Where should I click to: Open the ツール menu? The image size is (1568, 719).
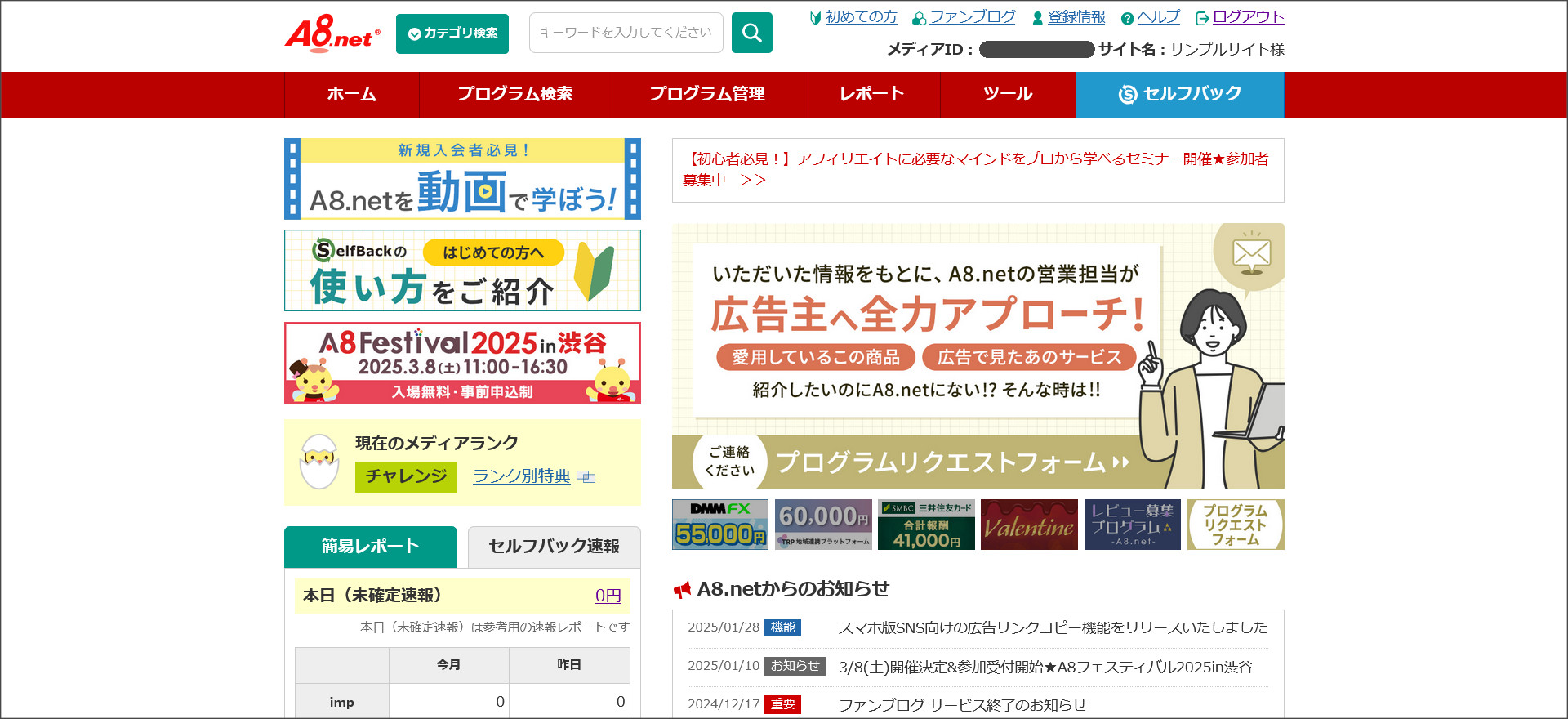pos(1008,95)
